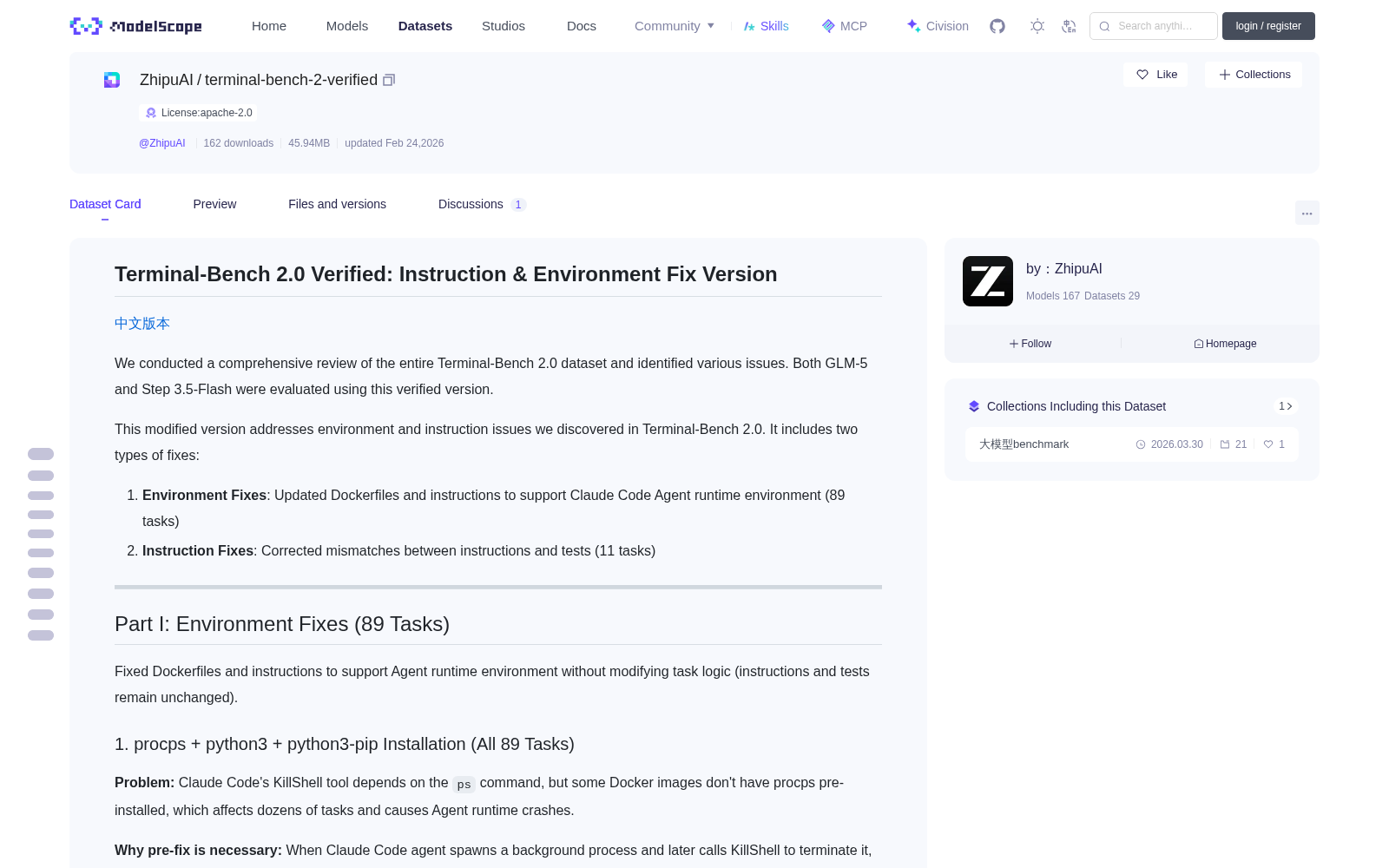Open the MCP link

[845, 26]
